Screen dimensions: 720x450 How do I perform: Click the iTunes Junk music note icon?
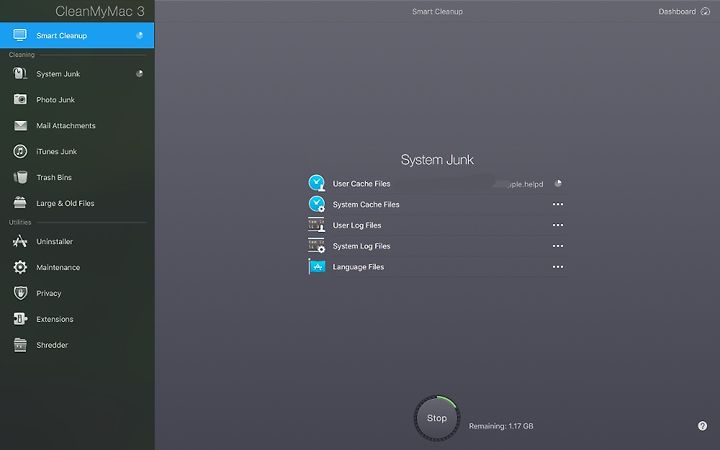[20, 151]
